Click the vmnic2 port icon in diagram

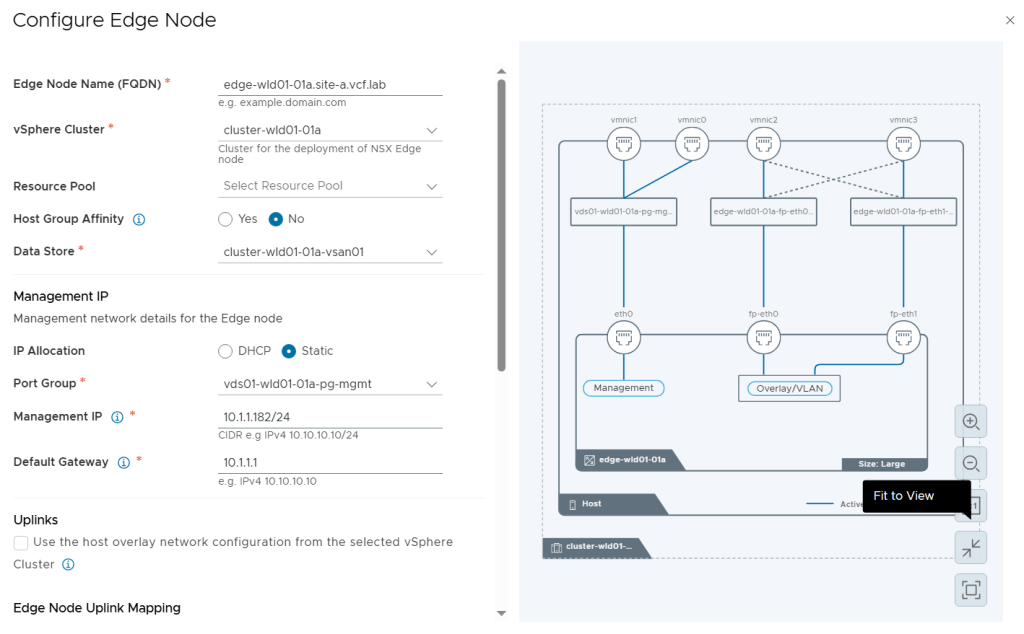coord(764,146)
